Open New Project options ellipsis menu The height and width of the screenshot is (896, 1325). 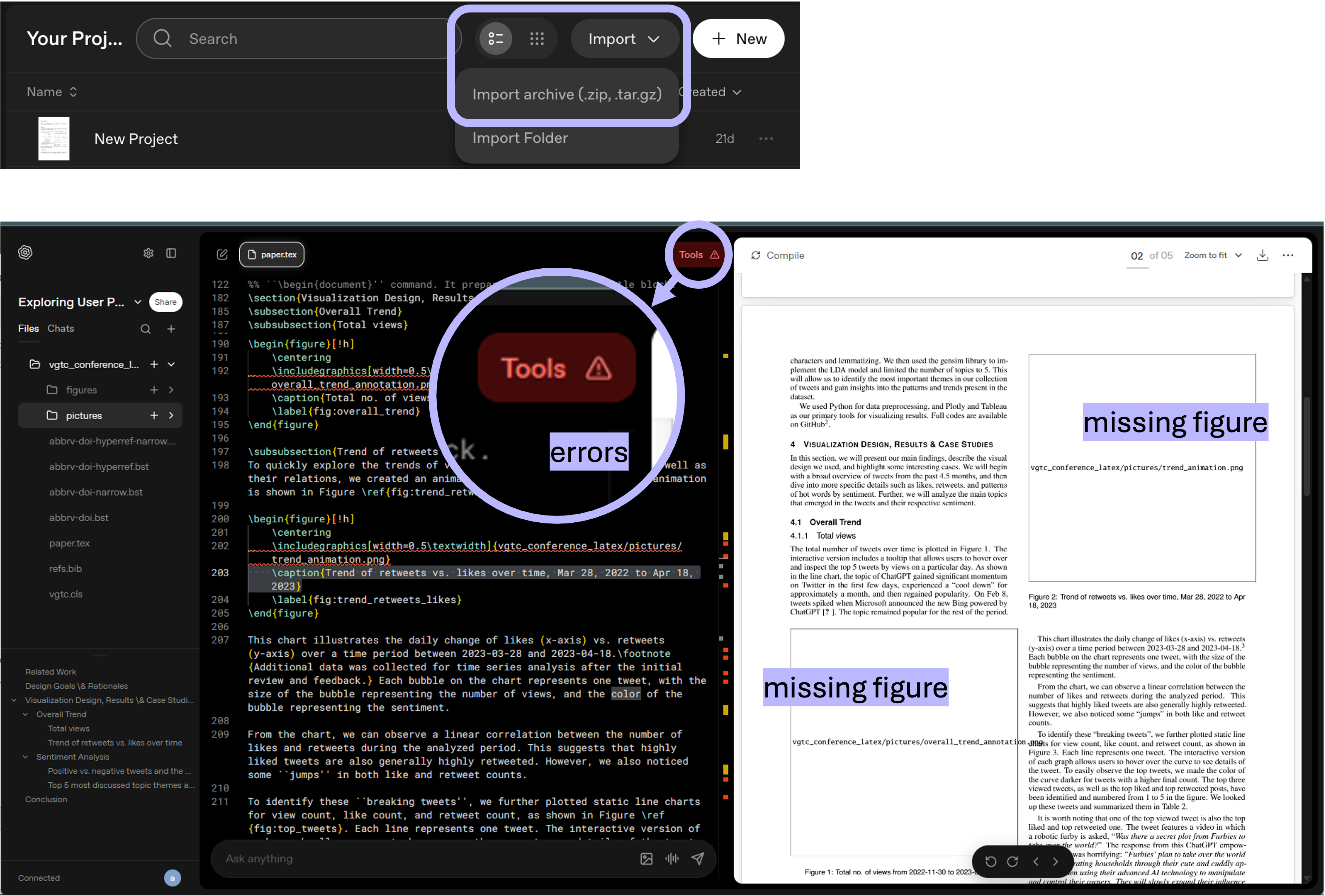[x=766, y=139]
